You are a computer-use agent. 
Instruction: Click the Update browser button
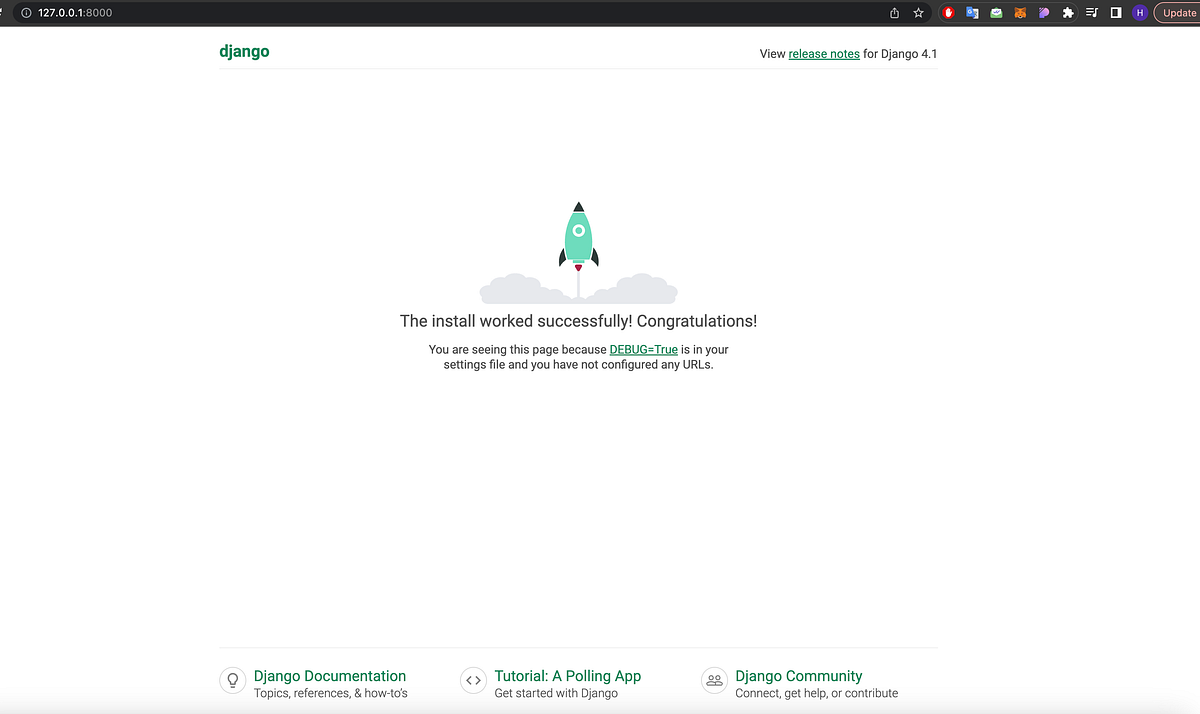(x=1178, y=12)
